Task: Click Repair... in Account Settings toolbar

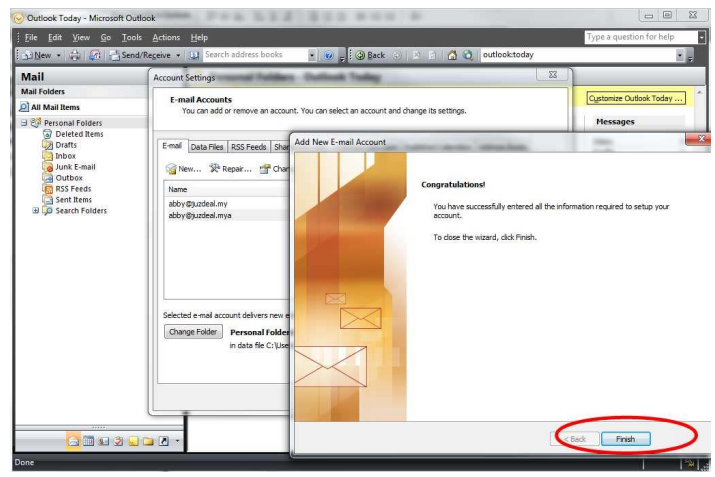Action: 231,169
